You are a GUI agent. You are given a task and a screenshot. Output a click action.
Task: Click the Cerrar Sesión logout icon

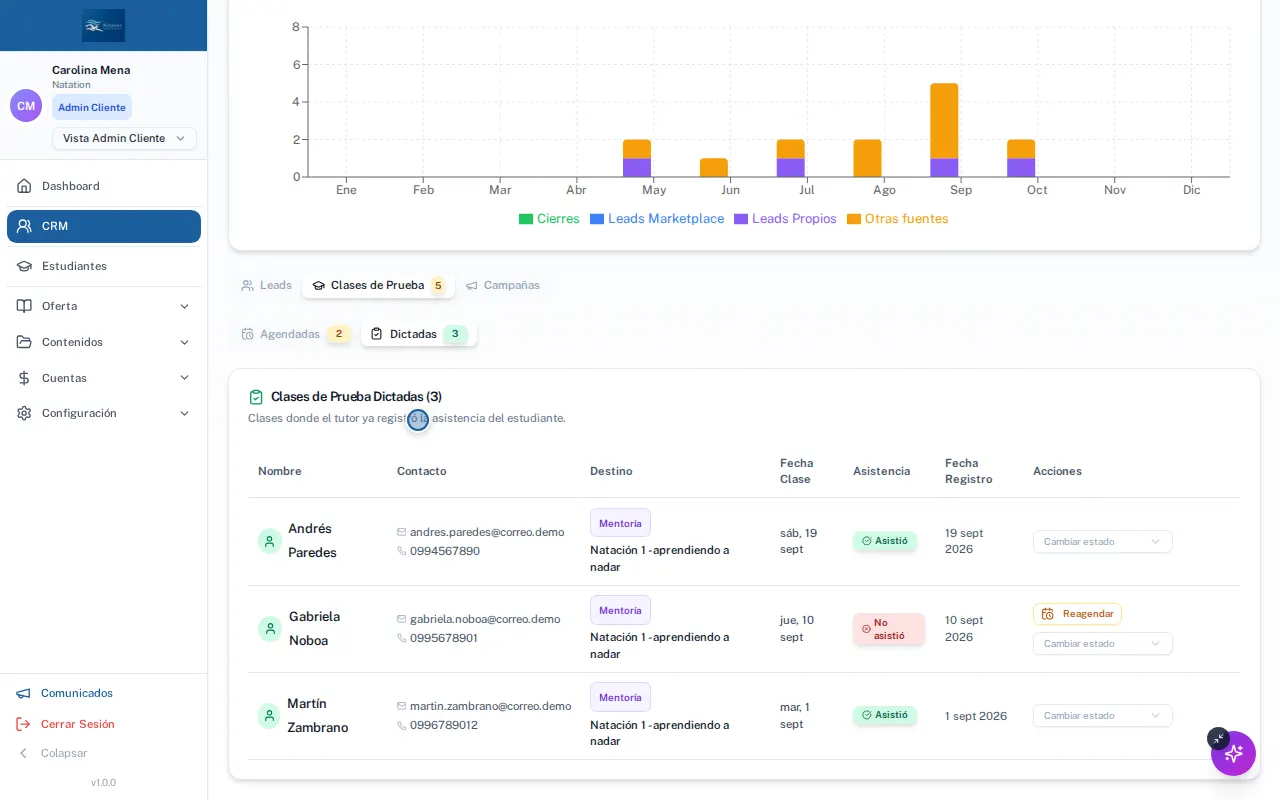pyautogui.click(x=23, y=724)
